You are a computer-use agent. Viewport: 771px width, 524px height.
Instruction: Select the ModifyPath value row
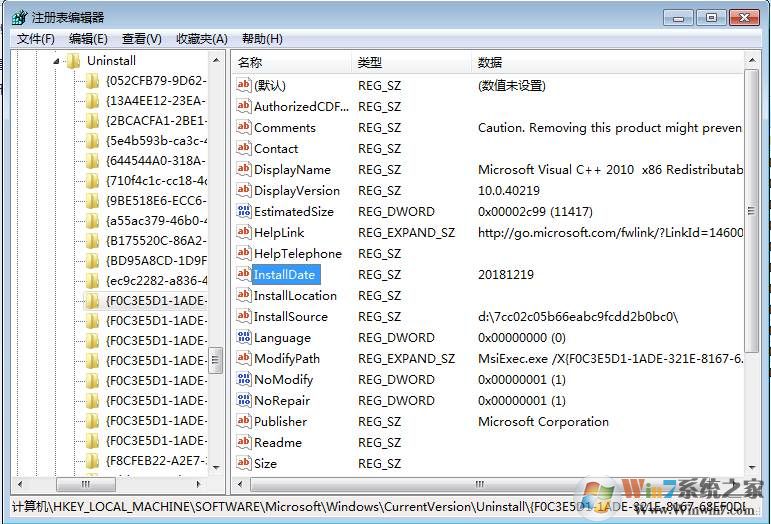pos(287,359)
